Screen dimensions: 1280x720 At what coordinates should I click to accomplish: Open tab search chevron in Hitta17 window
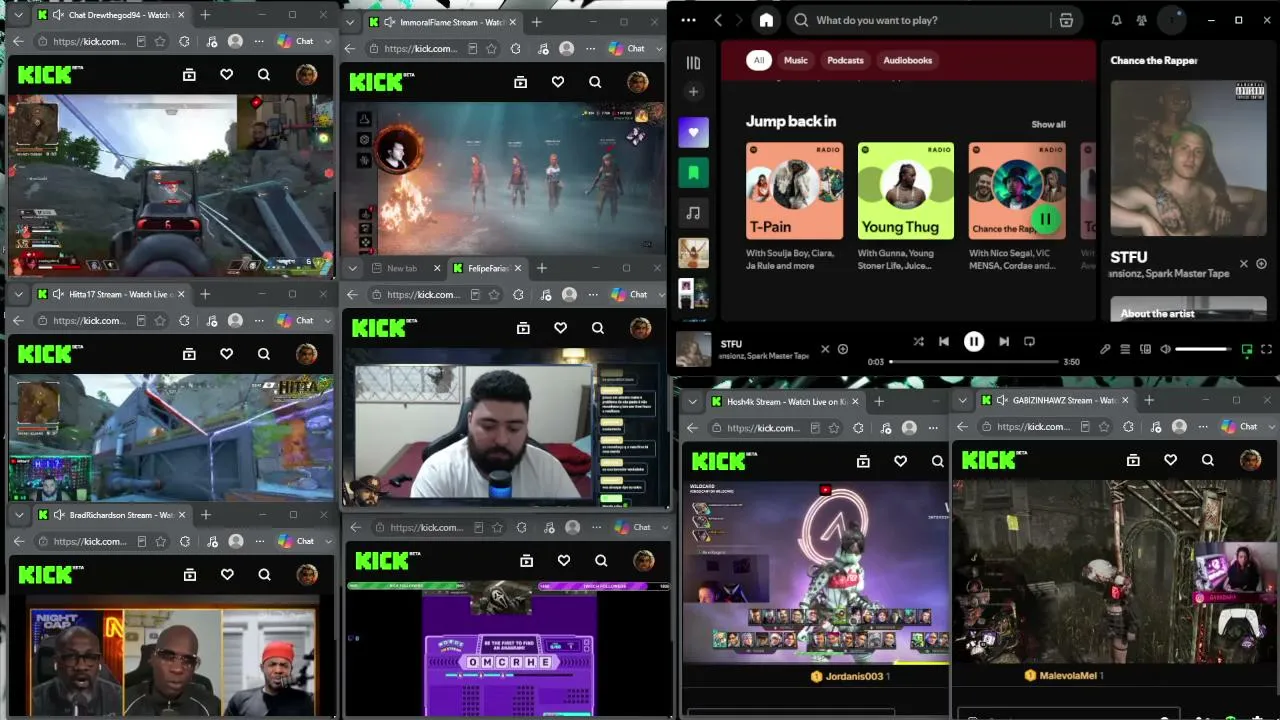pyautogui.click(x=18, y=294)
